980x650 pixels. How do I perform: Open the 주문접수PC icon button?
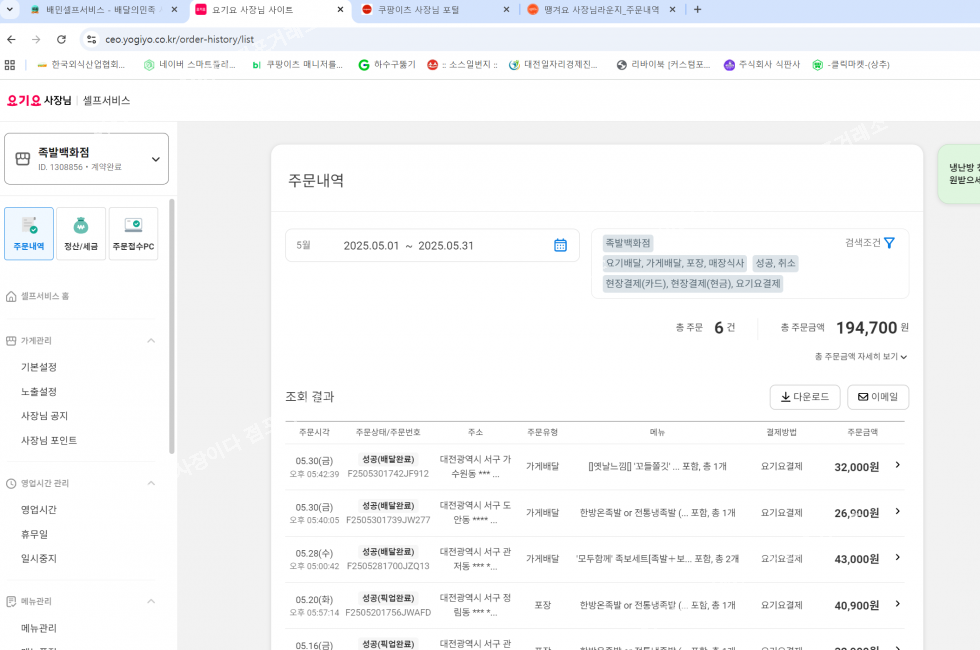(133, 233)
